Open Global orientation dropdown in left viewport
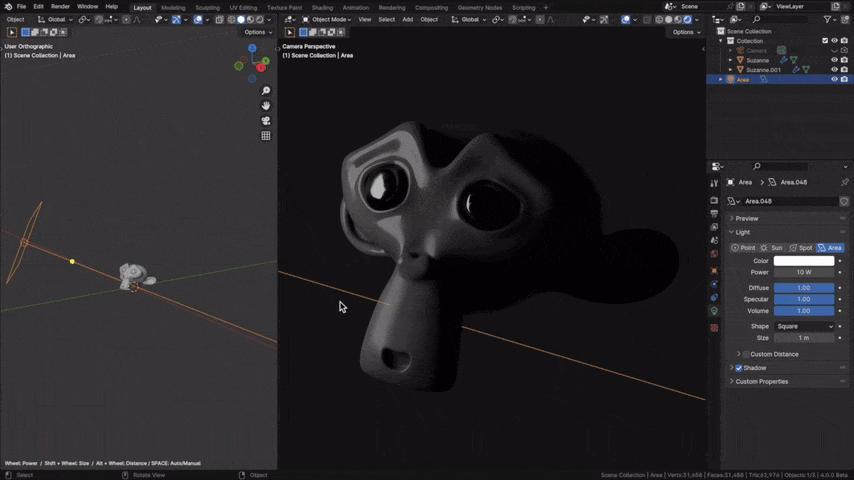This screenshot has height=480, width=854. (x=54, y=20)
